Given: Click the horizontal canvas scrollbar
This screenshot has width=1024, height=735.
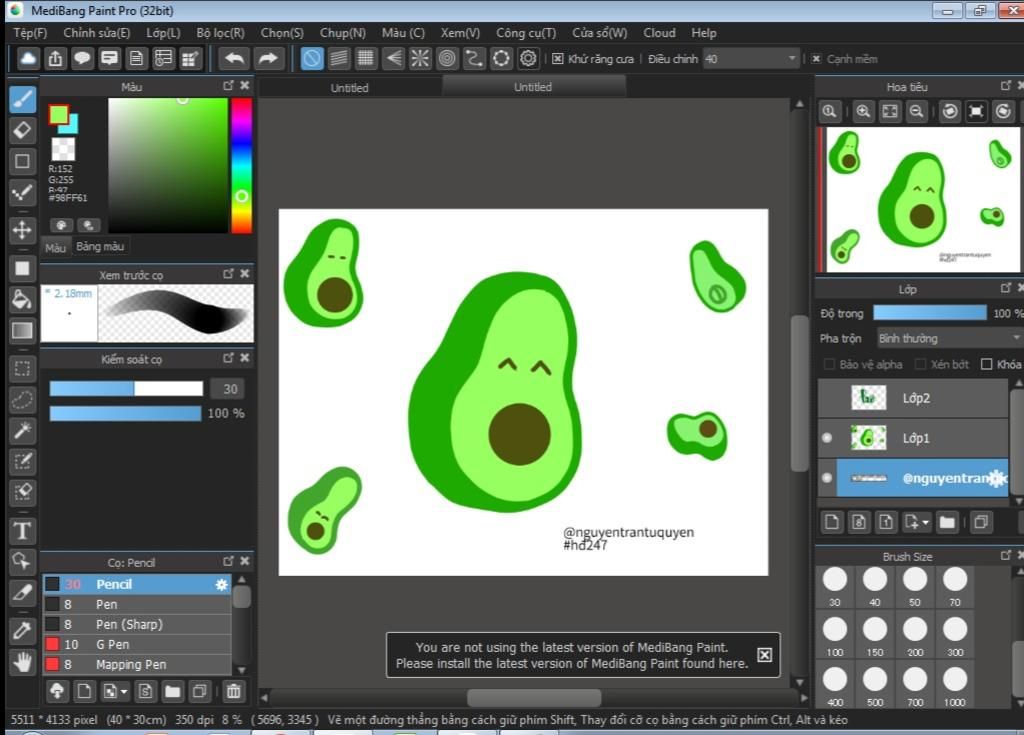Looking at the screenshot, I should pyautogui.click(x=534, y=698).
